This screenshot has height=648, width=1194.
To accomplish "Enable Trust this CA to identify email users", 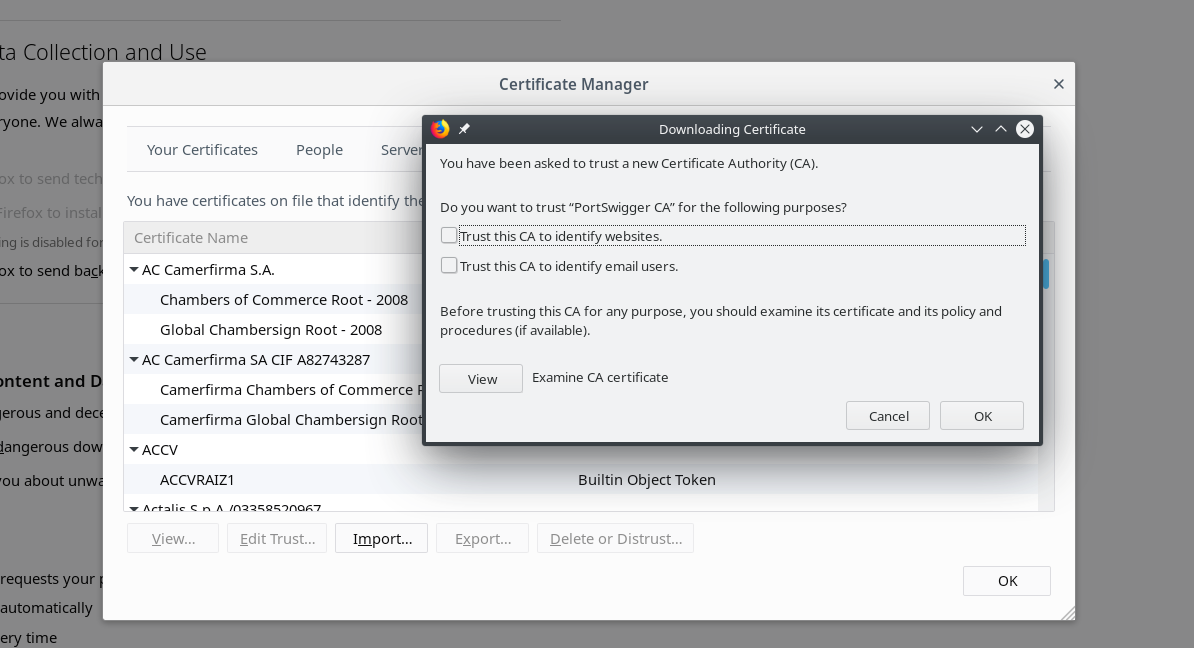I will click(x=449, y=265).
